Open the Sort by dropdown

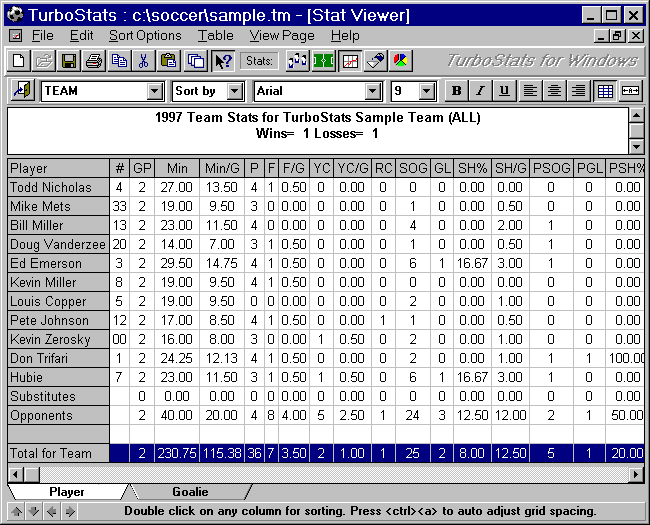pos(235,91)
